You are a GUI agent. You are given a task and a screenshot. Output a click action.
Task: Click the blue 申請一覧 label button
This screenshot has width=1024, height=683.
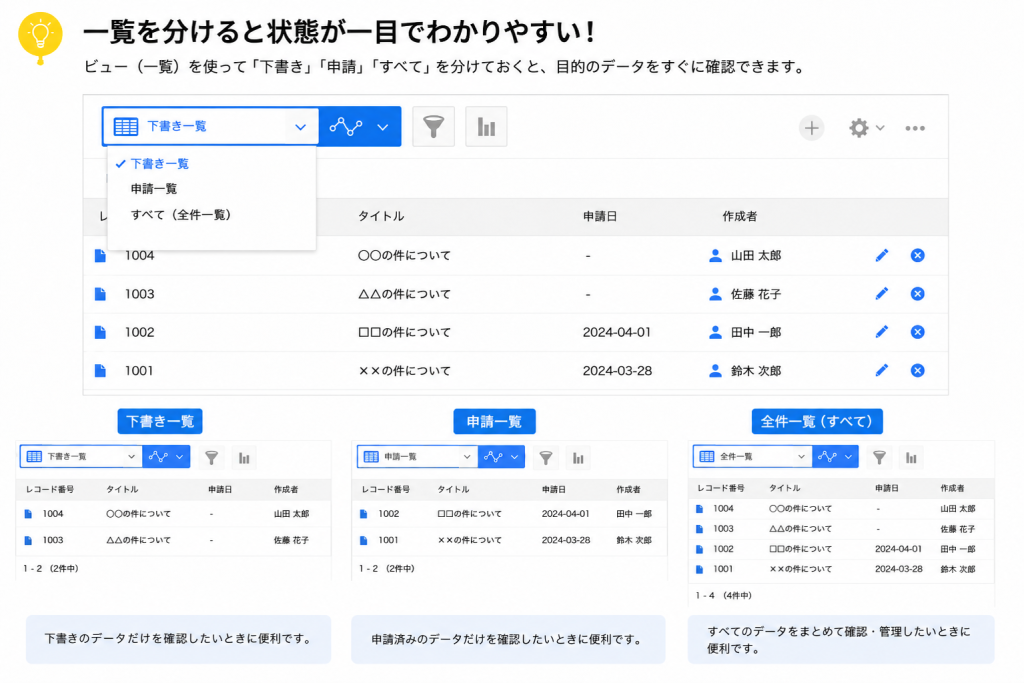[494, 421]
